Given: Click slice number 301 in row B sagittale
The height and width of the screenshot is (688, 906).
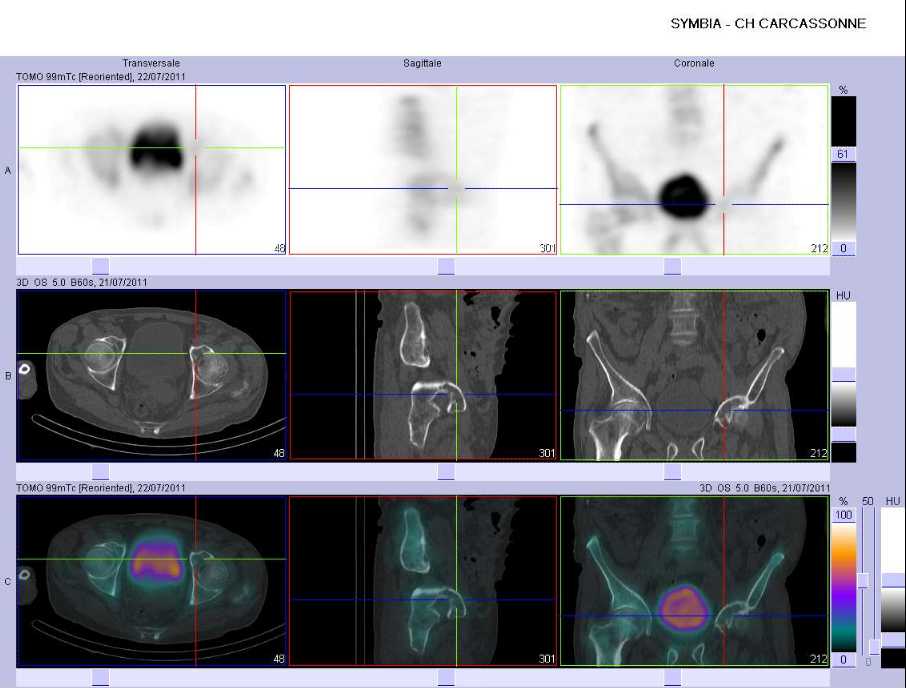Looking at the screenshot, I should [x=547, y=453].
